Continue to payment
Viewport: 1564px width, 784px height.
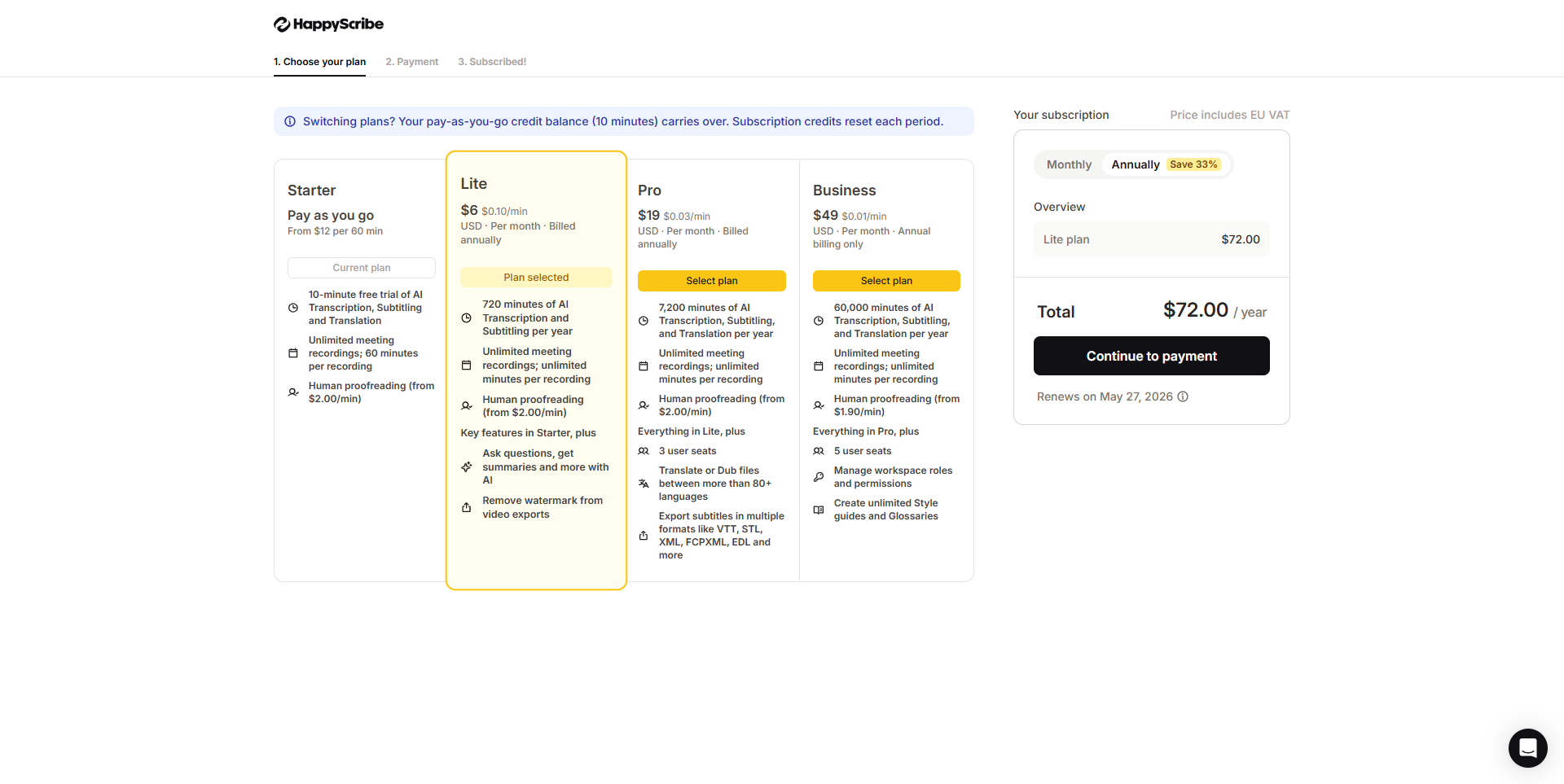(x=1152, y=356)
